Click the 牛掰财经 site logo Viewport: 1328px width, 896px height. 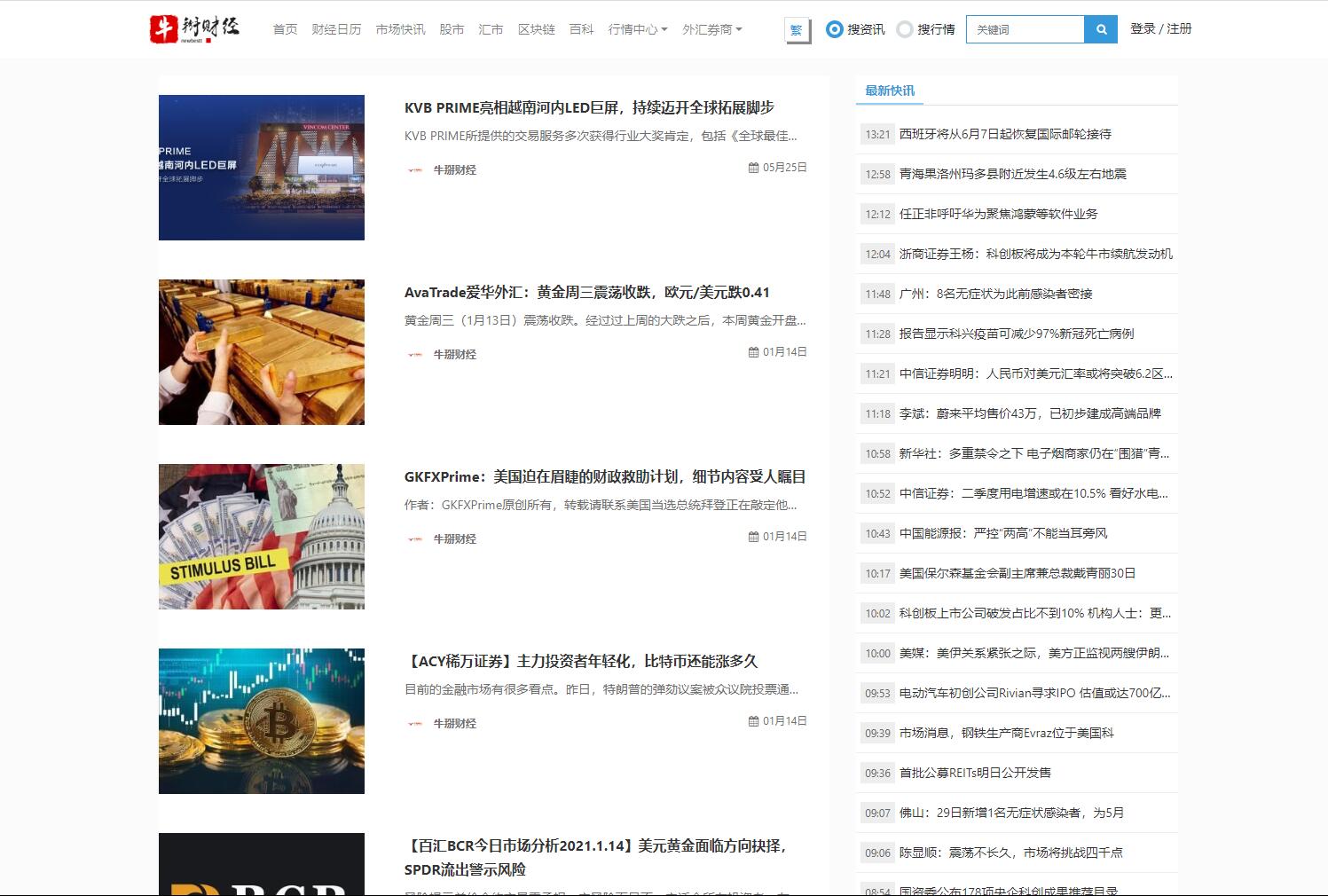[194, 28]
